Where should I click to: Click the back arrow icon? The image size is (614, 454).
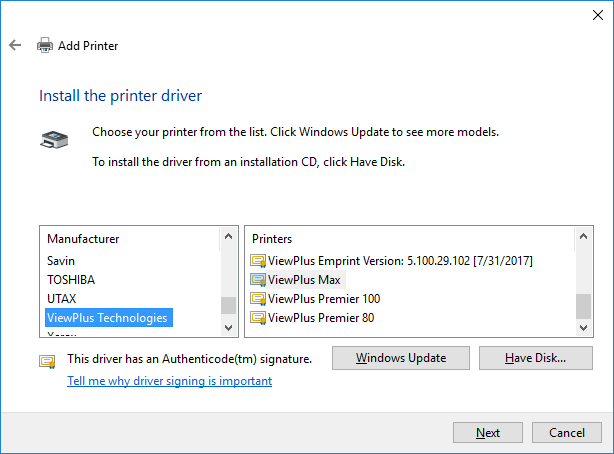[x=15, y=45]
